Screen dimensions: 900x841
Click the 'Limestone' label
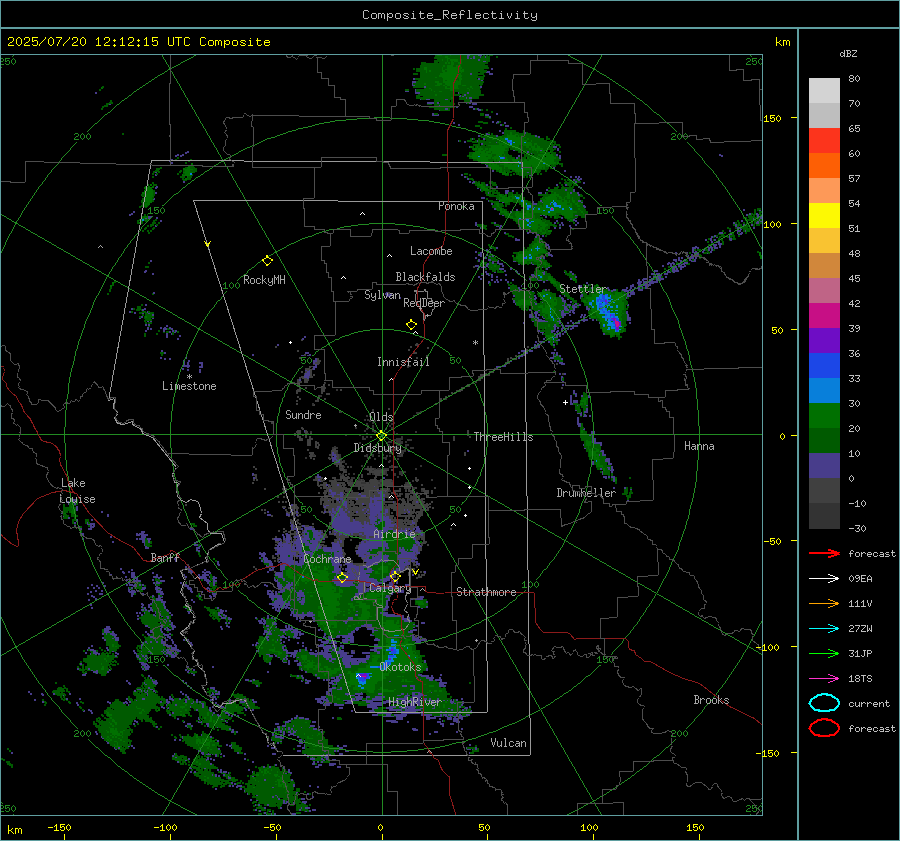pyautogui.click(x=189, y=386)
